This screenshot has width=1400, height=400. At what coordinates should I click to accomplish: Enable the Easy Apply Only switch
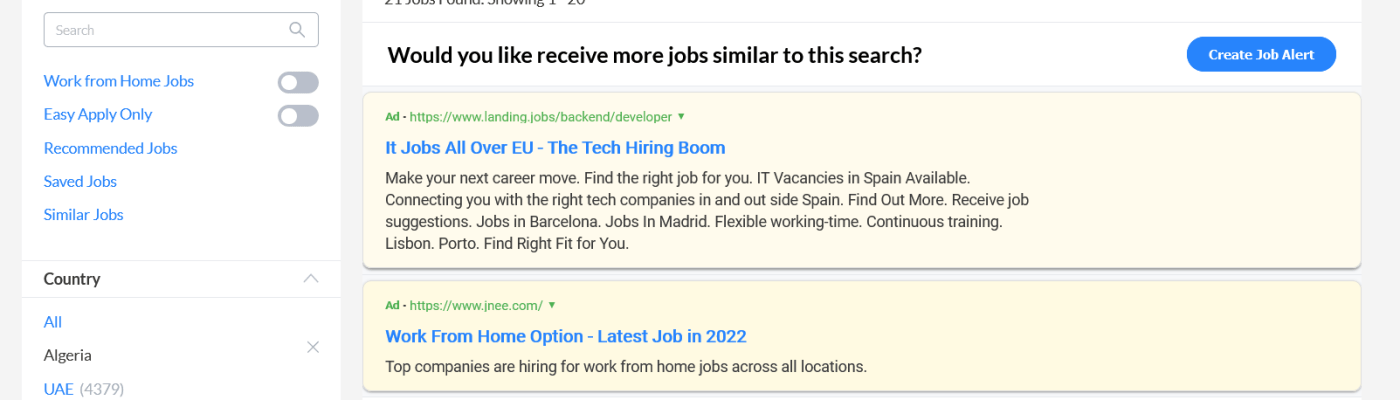(x=298, y=116)
